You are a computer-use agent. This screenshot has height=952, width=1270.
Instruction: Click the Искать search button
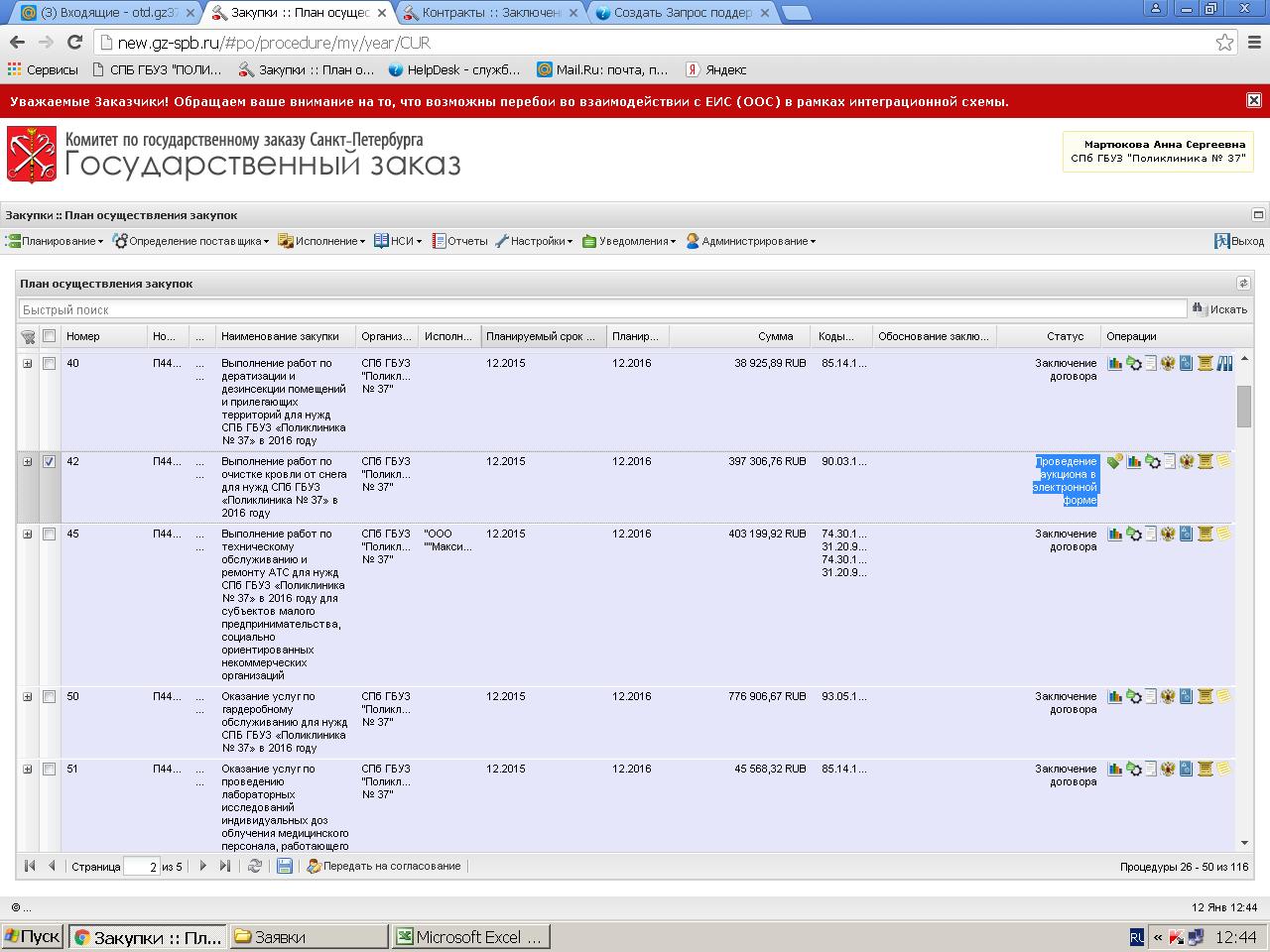pos(1219,309)
